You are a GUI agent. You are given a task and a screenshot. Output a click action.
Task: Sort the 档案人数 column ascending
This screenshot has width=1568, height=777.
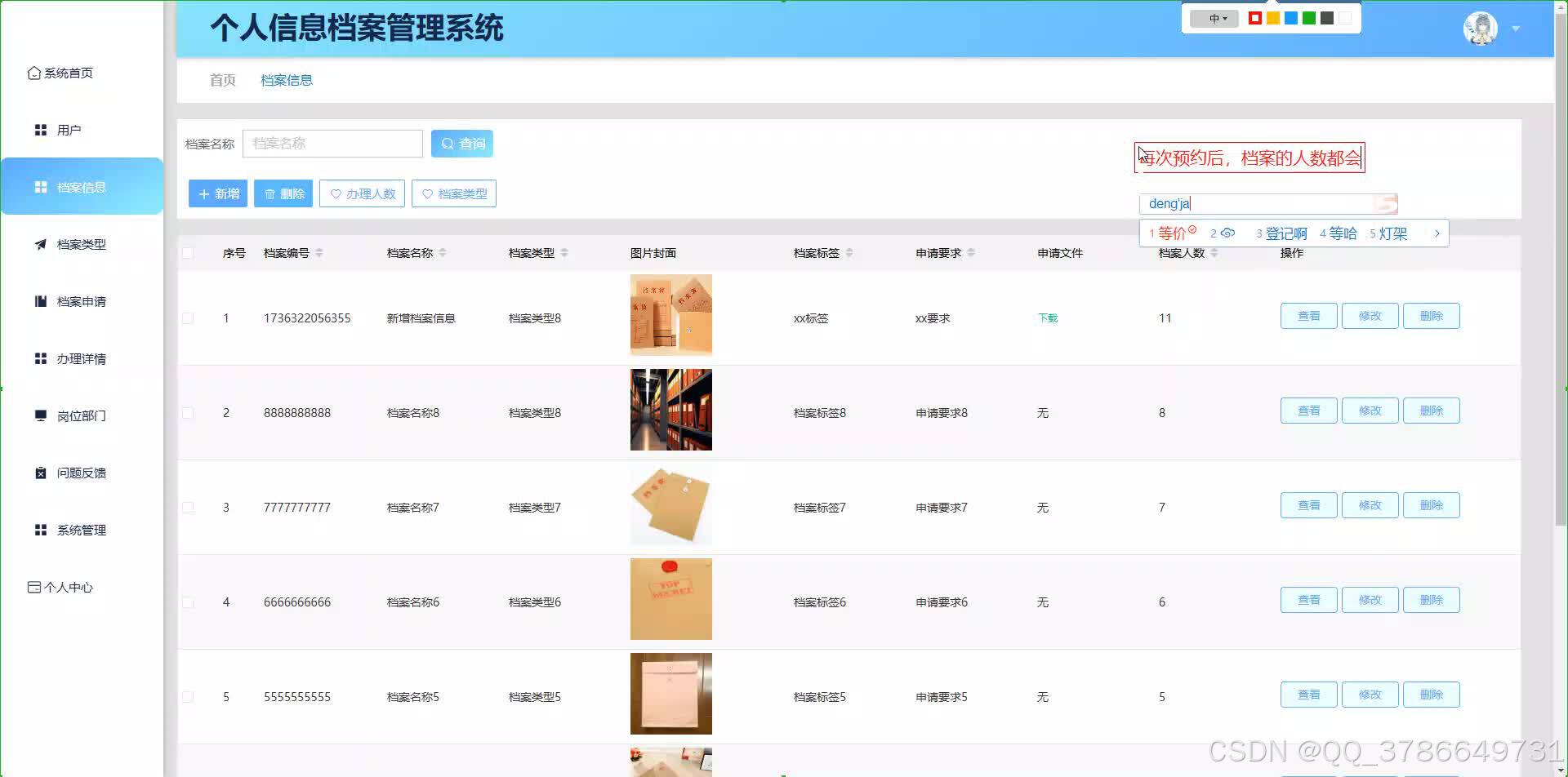1215,249
